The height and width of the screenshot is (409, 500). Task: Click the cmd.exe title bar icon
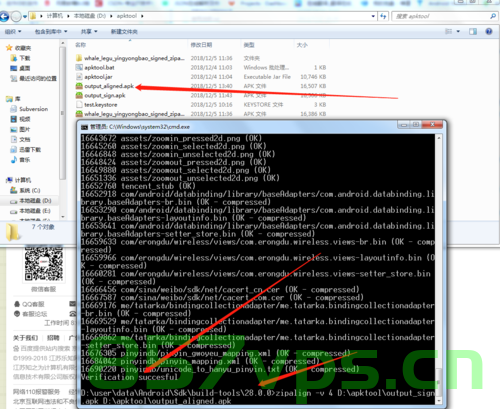85,127
